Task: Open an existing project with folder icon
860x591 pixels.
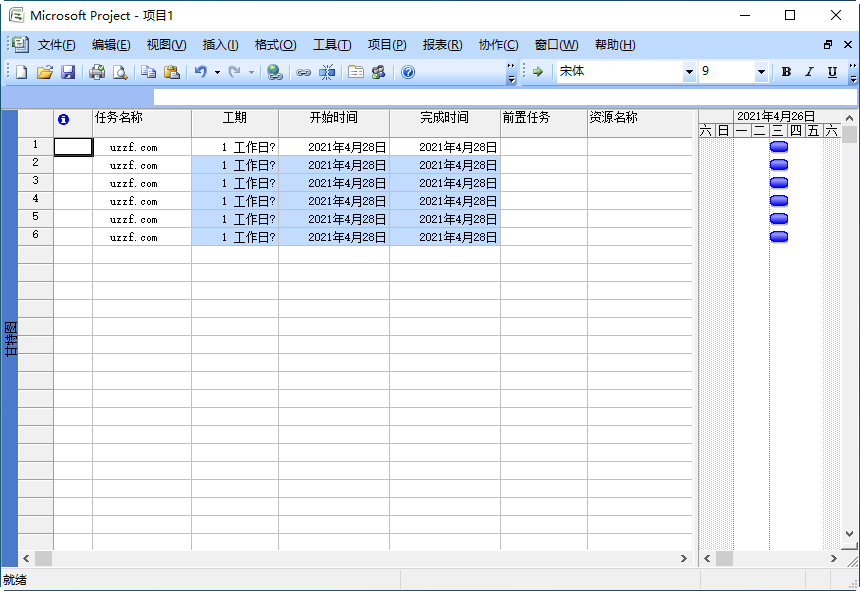Action: click(45, 72)
